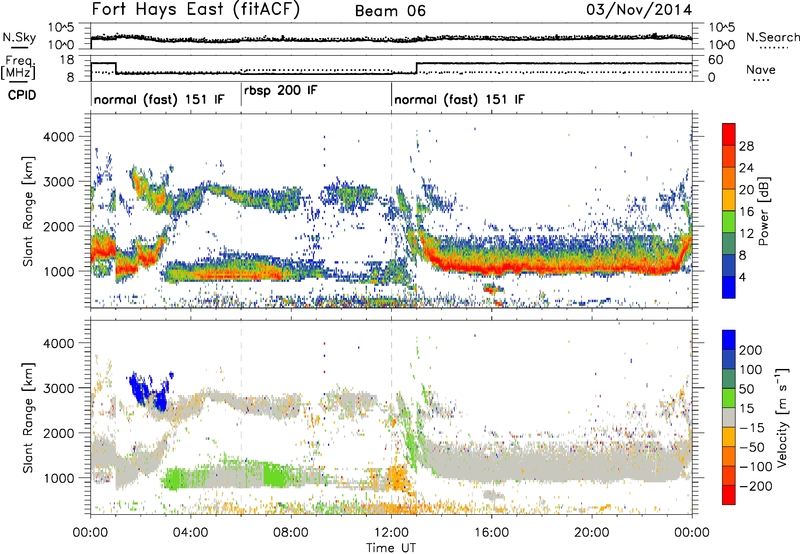
Task: Select the 'Freq. [MHz]' axis label
Action: click(x=19, y=67)
